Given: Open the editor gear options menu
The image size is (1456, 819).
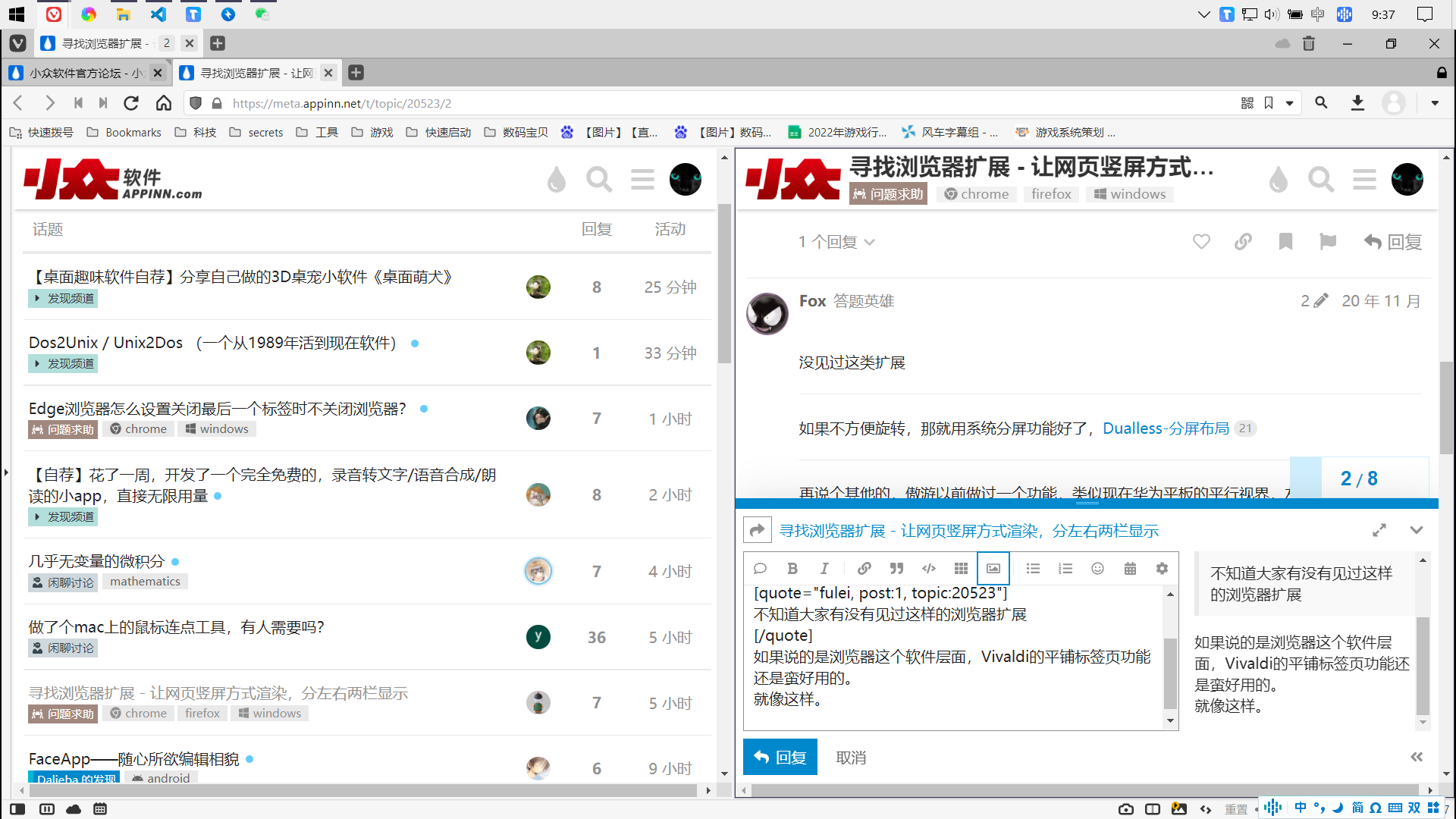Looking at the screenshot, I should tap(1162, 569).
